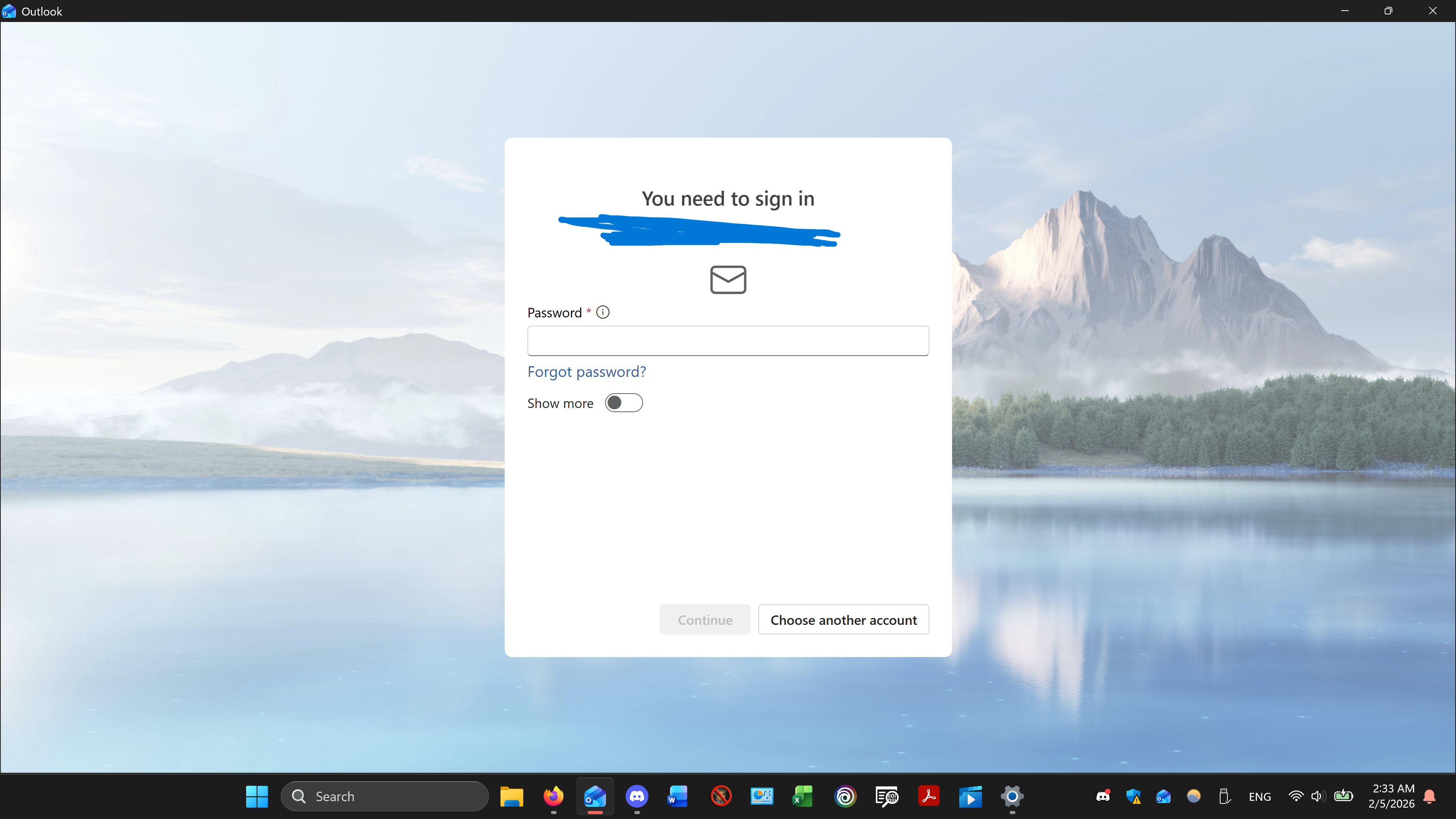Open Windows Security tray icon
This screenshot has height=819, width=1456.
(x=1133, y=796)
